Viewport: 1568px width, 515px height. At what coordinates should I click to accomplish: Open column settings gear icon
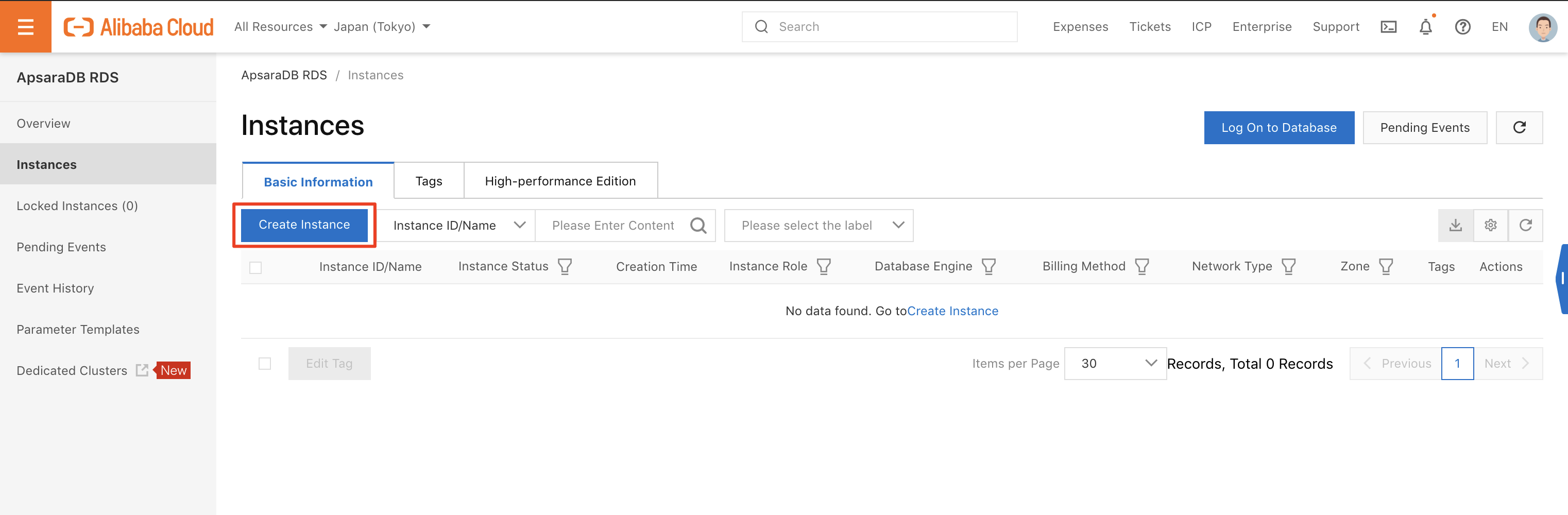click(x=1490, y=225)
